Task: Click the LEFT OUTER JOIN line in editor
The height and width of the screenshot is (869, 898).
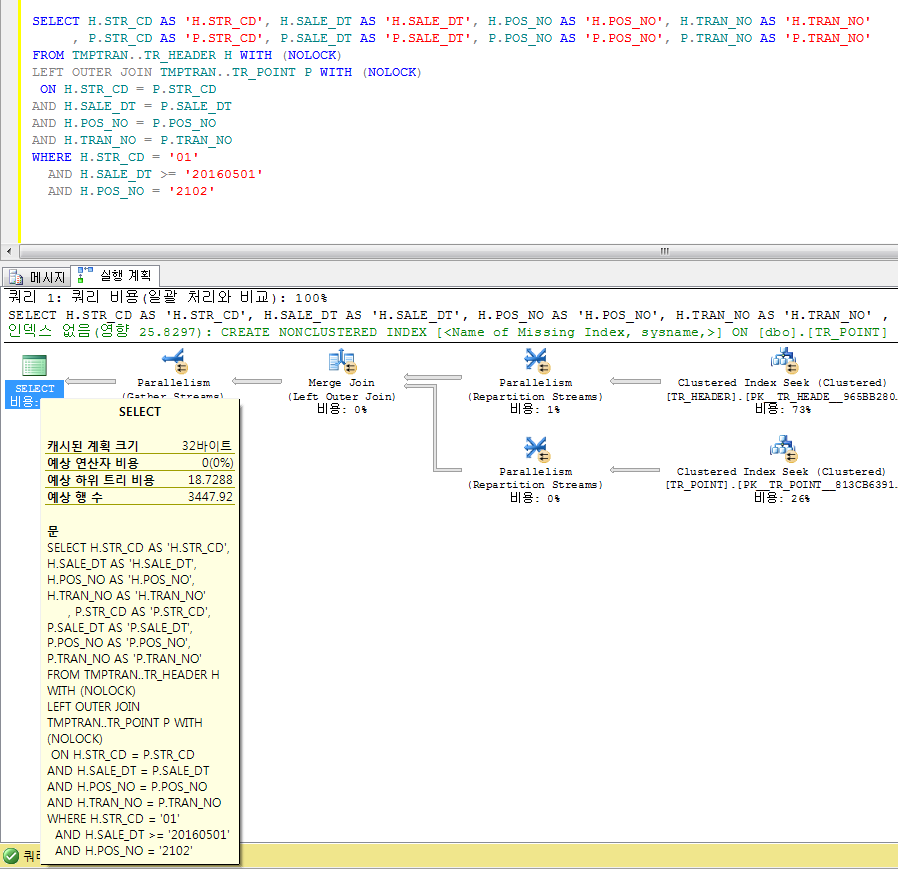Action: [x=227, y=72]
